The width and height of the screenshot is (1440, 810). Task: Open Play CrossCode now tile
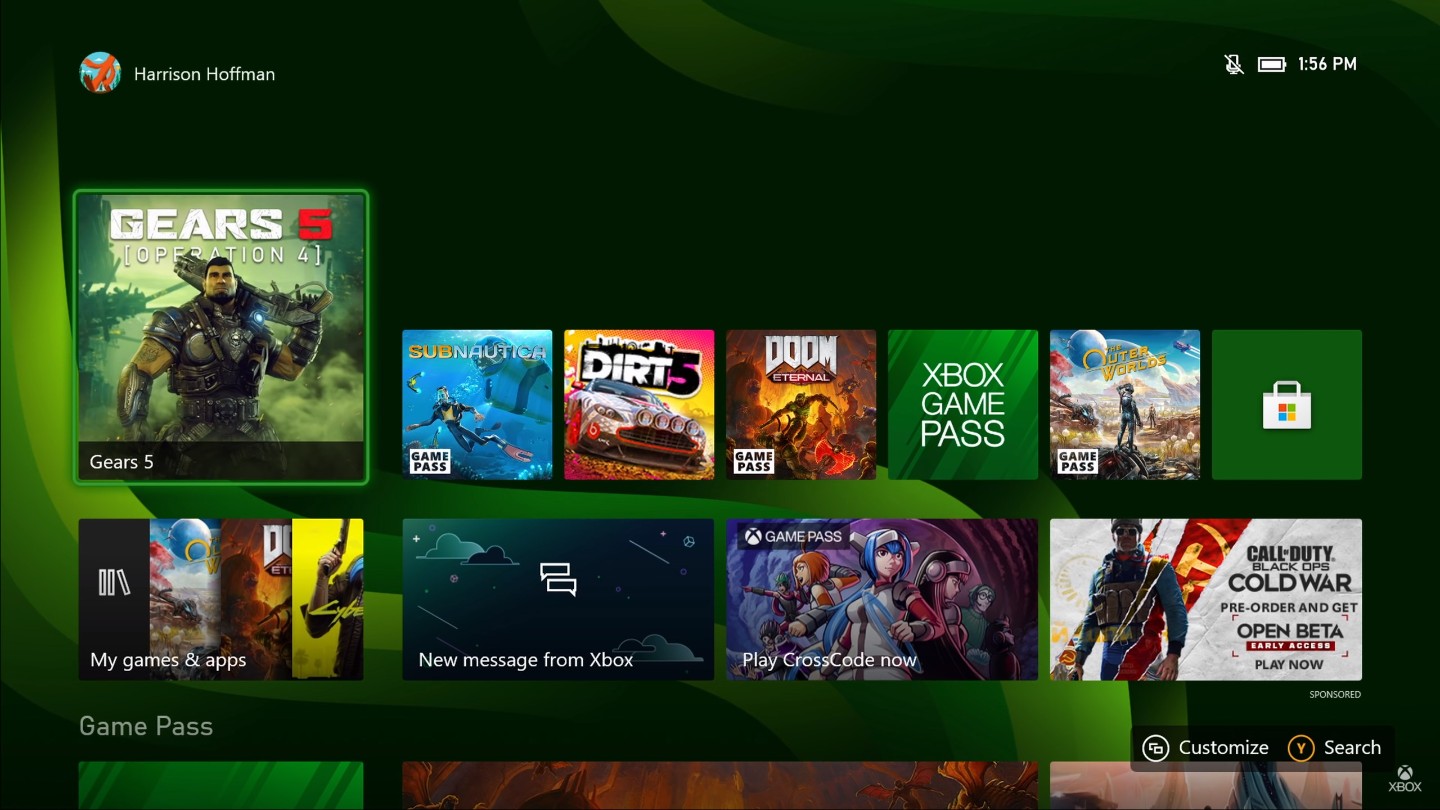click(882, 599)
